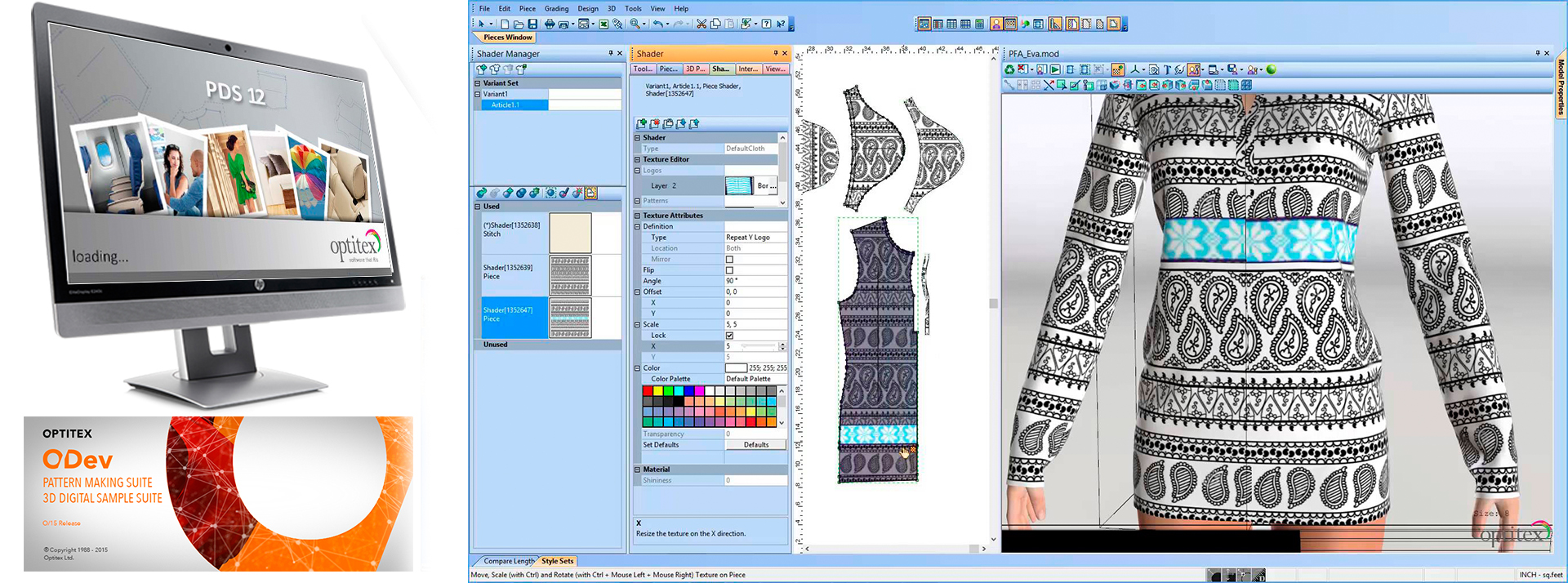The height and width of the screenshot is (583, 1568).
Task: Click the paintbrush icon in shader list toolbar
Action: (x=564, y=193)
